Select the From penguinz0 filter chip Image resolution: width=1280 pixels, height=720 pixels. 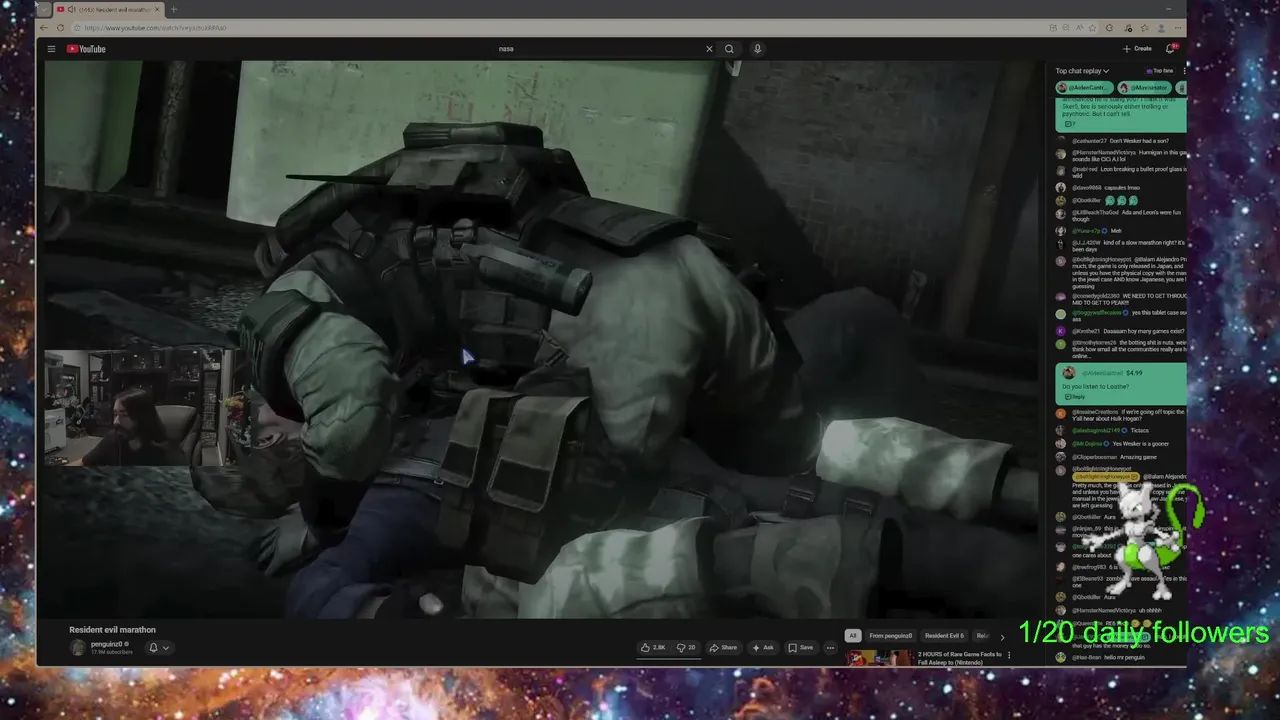(890, 636)
